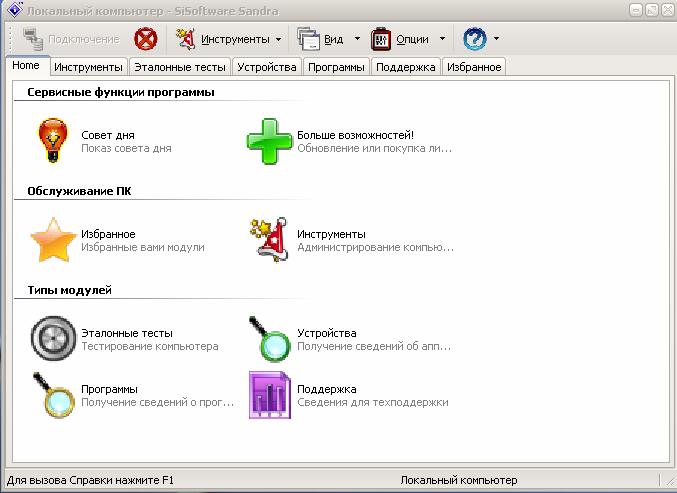
Task: Click the toolbar drag handle grip
Action: coord(10,39)
